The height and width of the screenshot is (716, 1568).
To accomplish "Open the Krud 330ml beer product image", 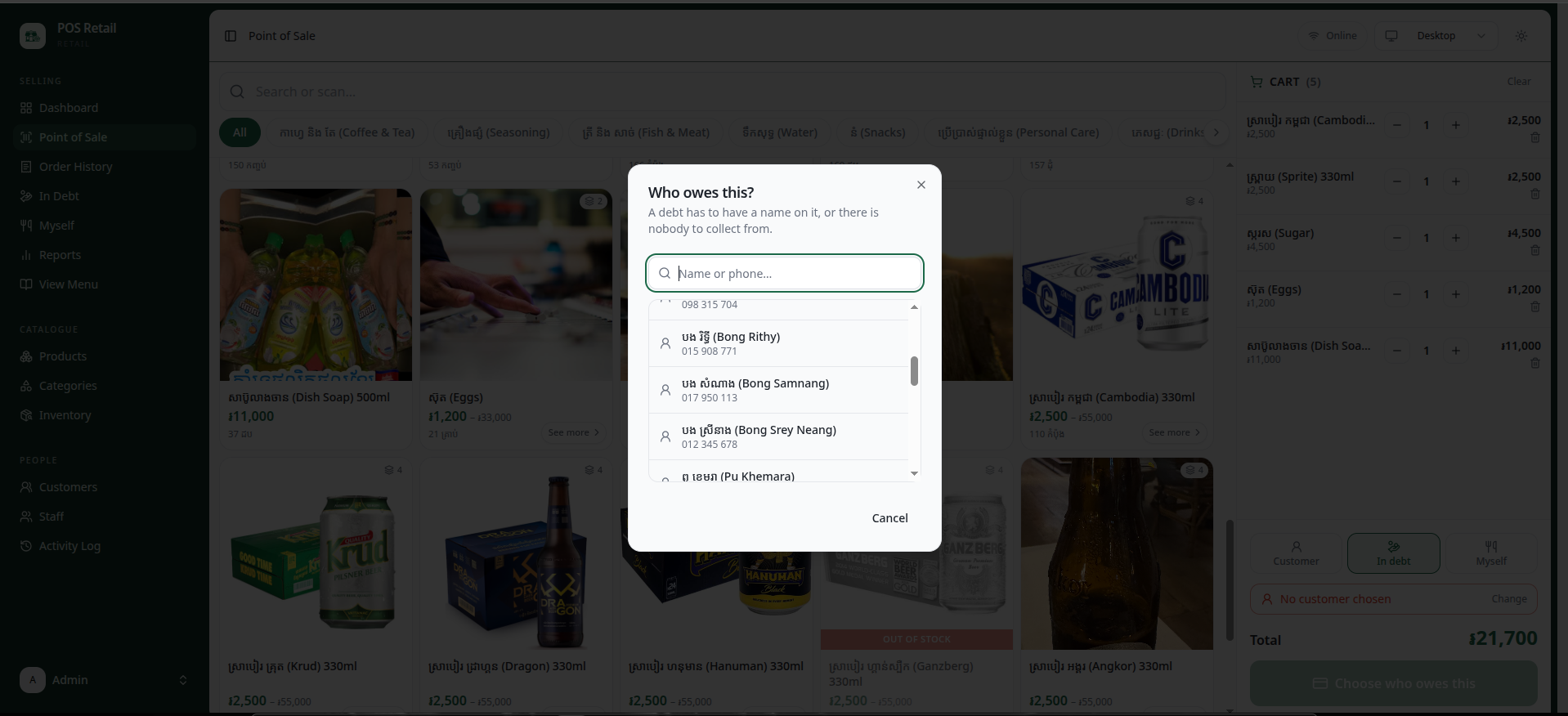I will tap(316, 554).
